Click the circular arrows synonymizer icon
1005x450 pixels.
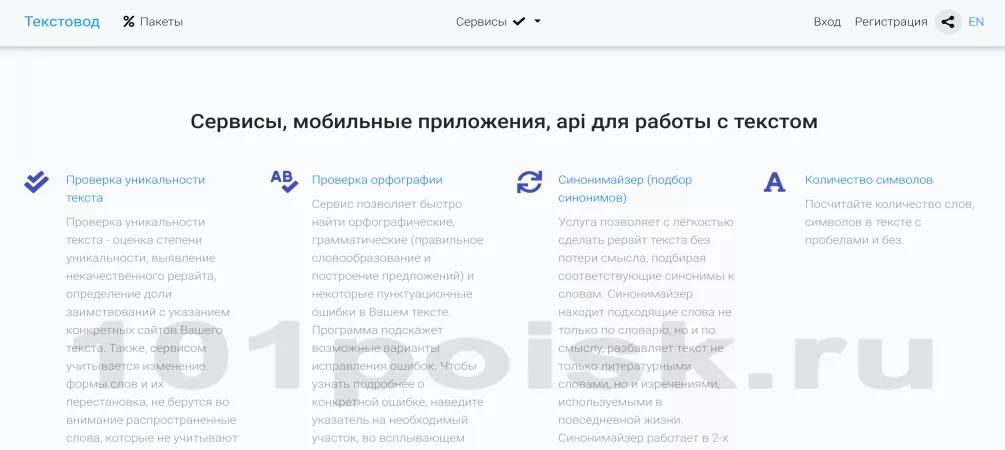[x=529, y=181]
